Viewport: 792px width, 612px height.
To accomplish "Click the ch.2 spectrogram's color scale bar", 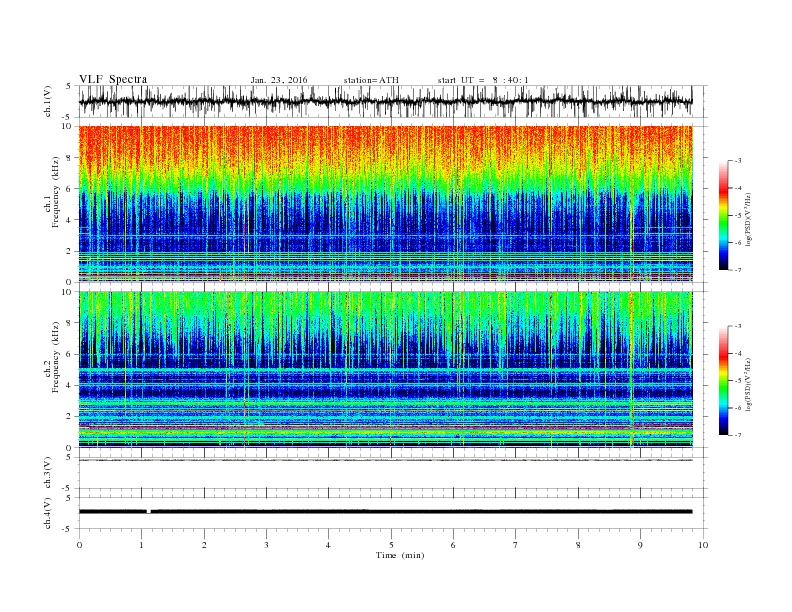I will click(723, 381).
